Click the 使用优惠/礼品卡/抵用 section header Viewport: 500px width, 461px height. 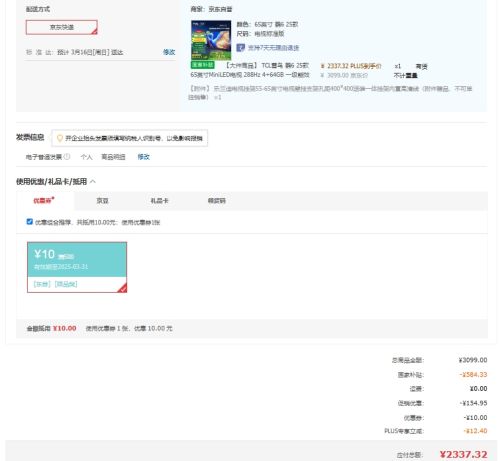(51, 181)
